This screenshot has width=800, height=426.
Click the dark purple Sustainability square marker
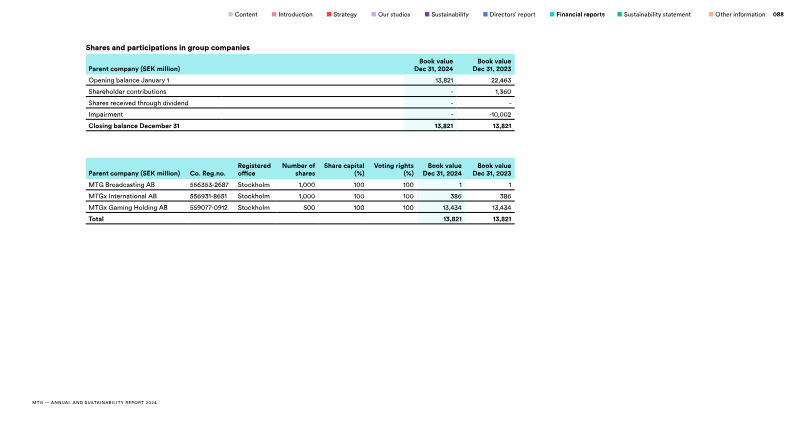[427, 15]
